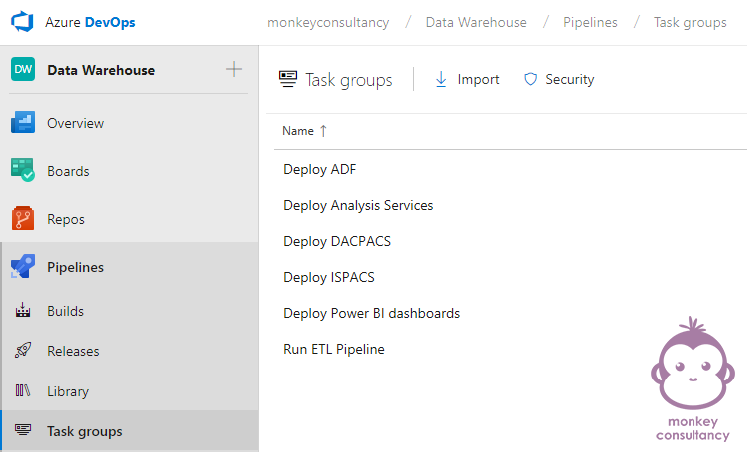747x452 pixels.
Task: Click the Task groups page heading
Action: [349, 80]
